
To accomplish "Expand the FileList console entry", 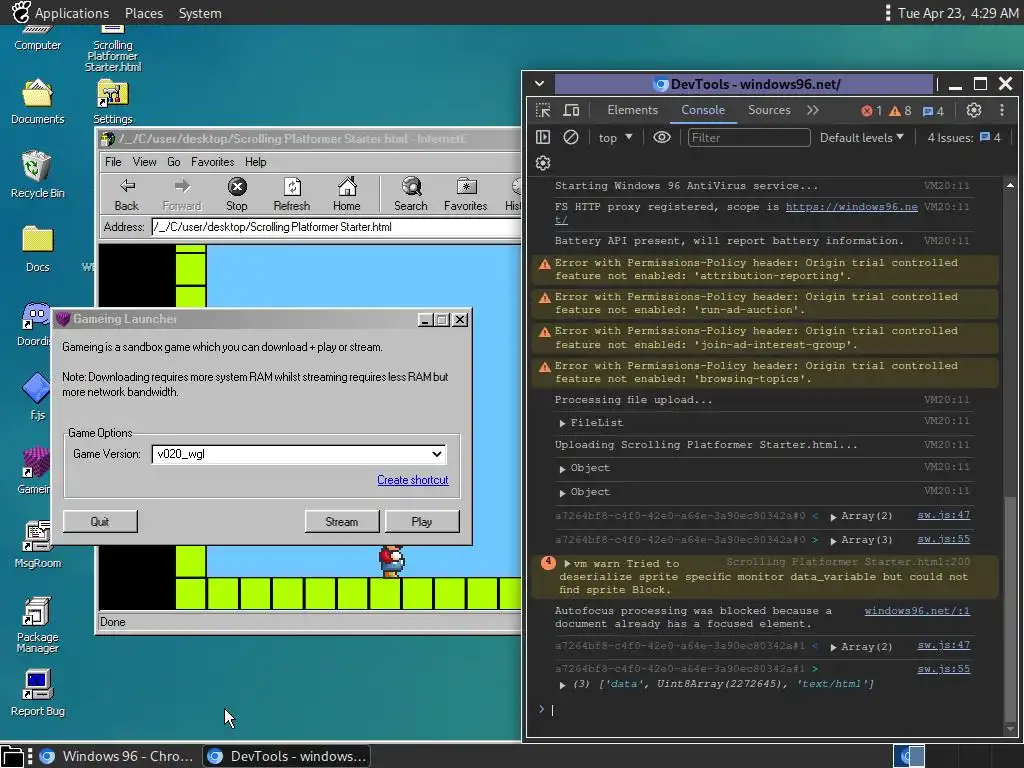I will click(x=562, y=423).
